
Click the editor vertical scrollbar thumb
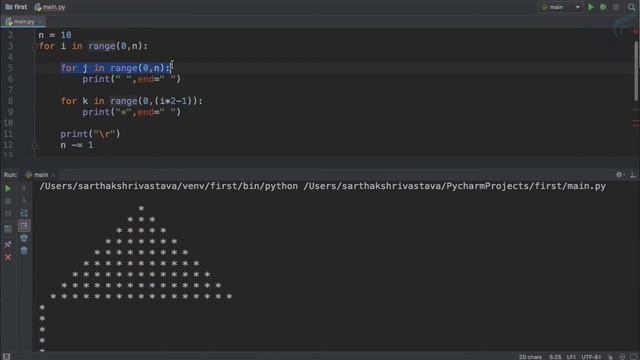click(636, 71)
